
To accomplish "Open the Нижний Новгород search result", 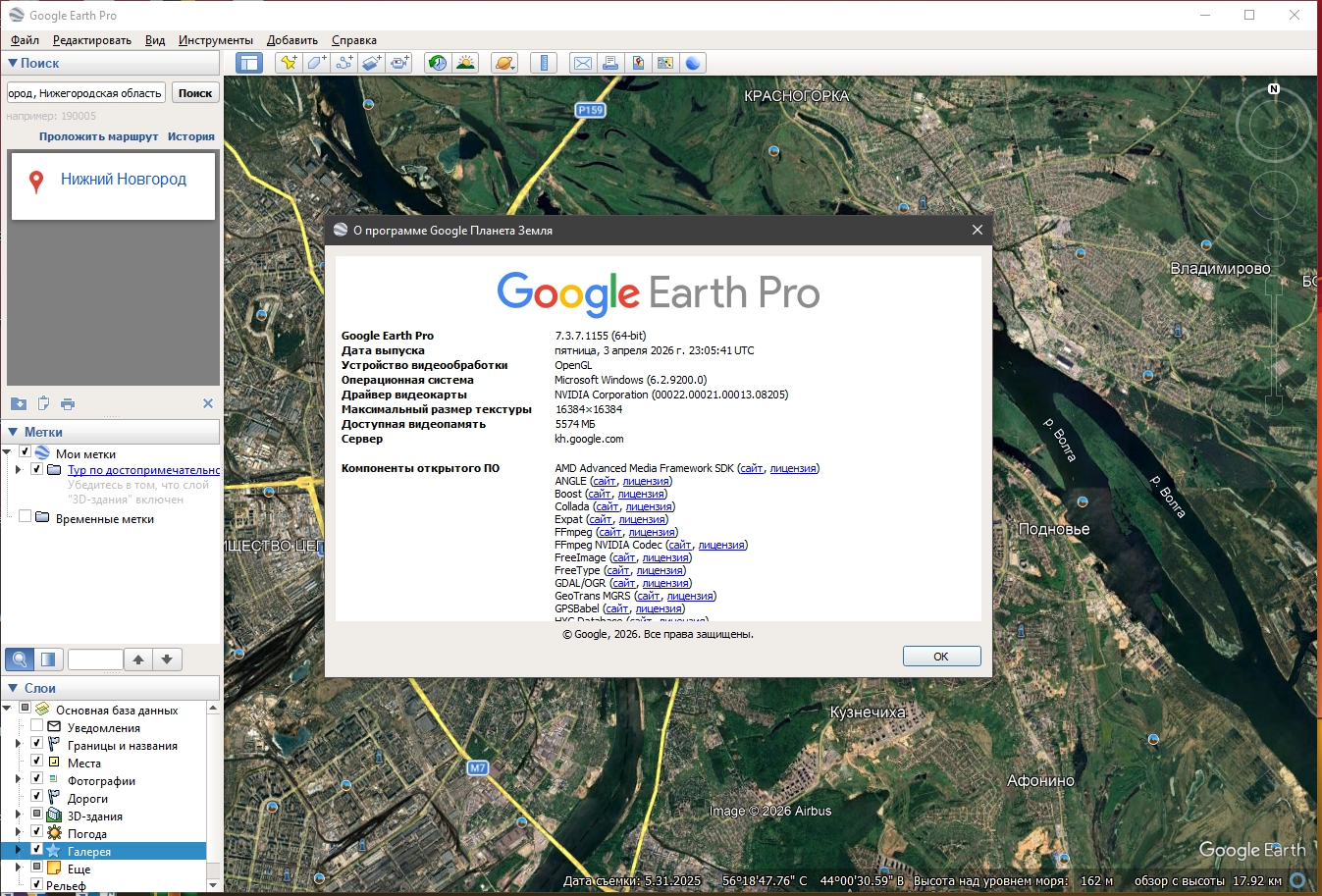I will point(124,179).
